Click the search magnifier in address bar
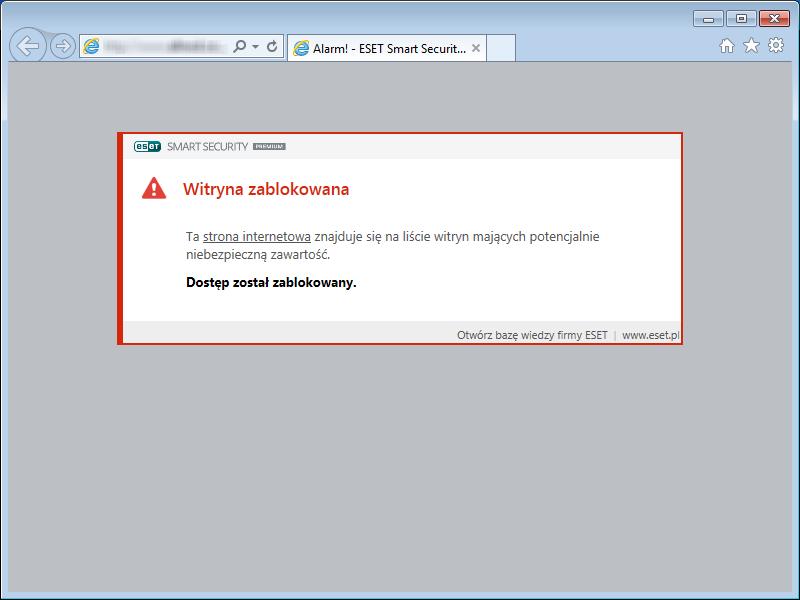Screen dimensions: 800x600 [239, 46]
